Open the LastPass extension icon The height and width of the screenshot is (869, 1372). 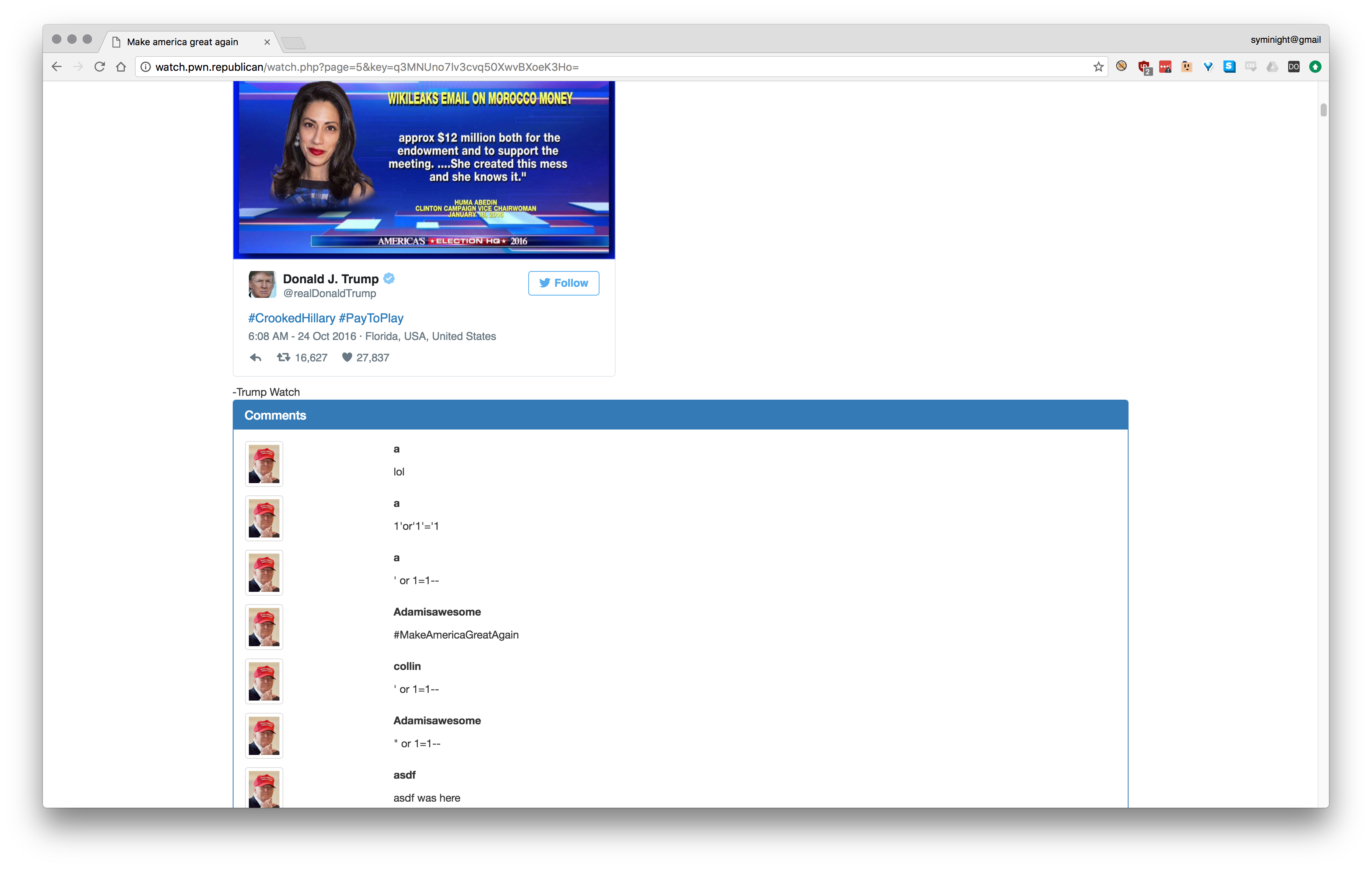[x=1165, y=67]
